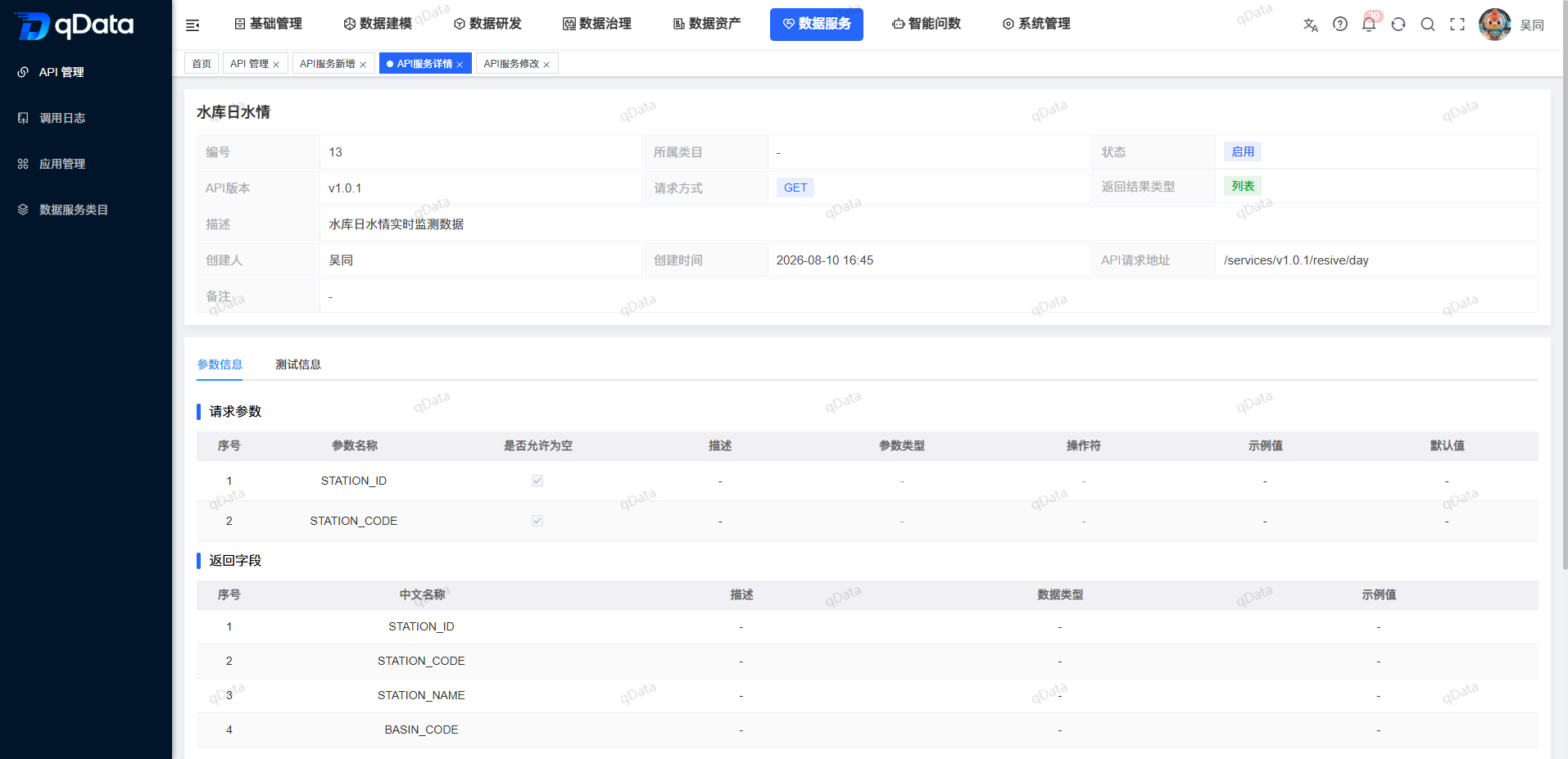Open 智能问数 top menu
This screenshot has height=759, width=1568.
coord(927,24)
